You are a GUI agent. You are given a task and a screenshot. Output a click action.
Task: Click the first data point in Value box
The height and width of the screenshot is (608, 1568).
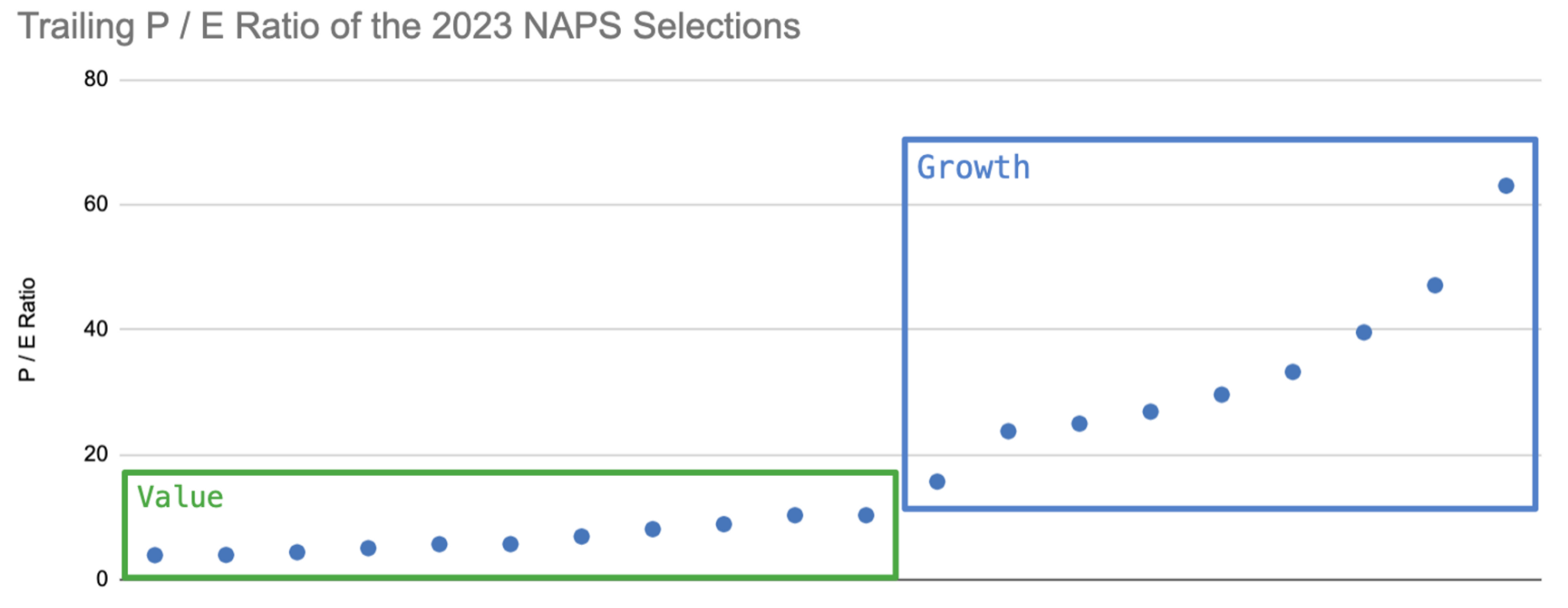[x=155, y=555]
